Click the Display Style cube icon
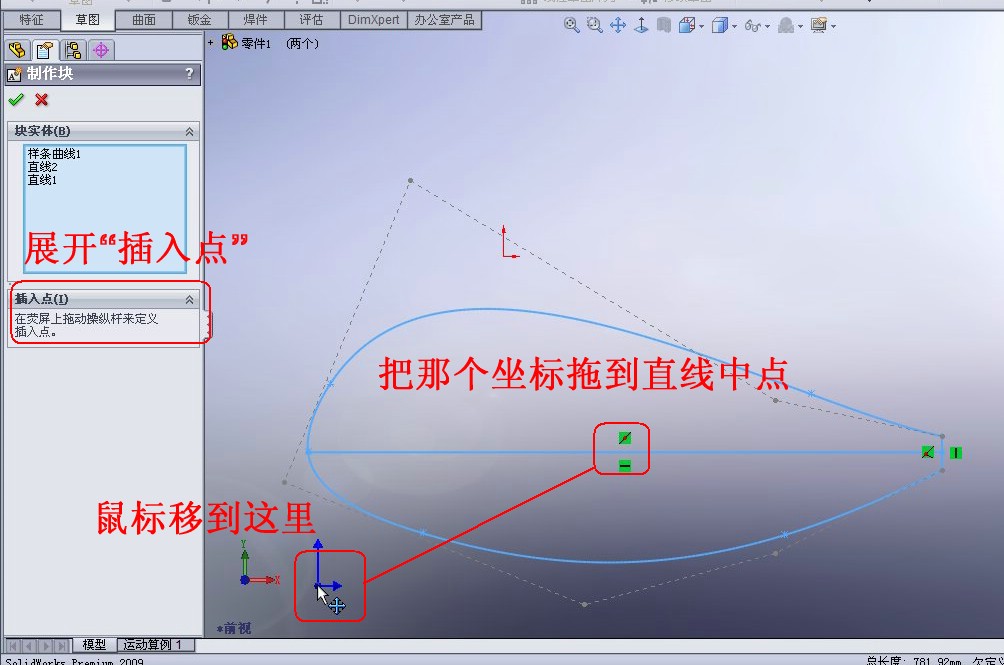 click(x=720, y=26)
